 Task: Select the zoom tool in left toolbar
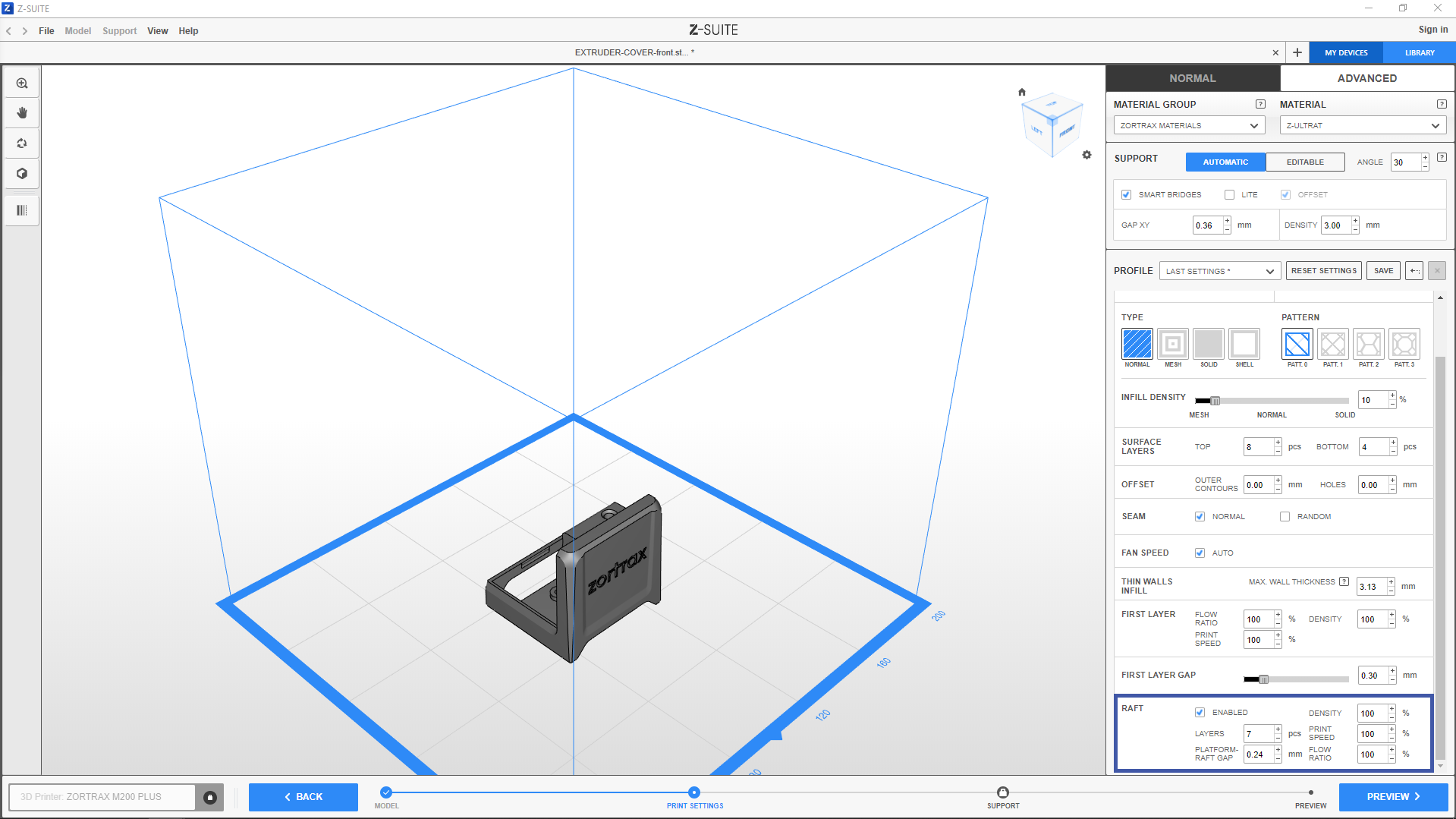click(x=22, y=83)
